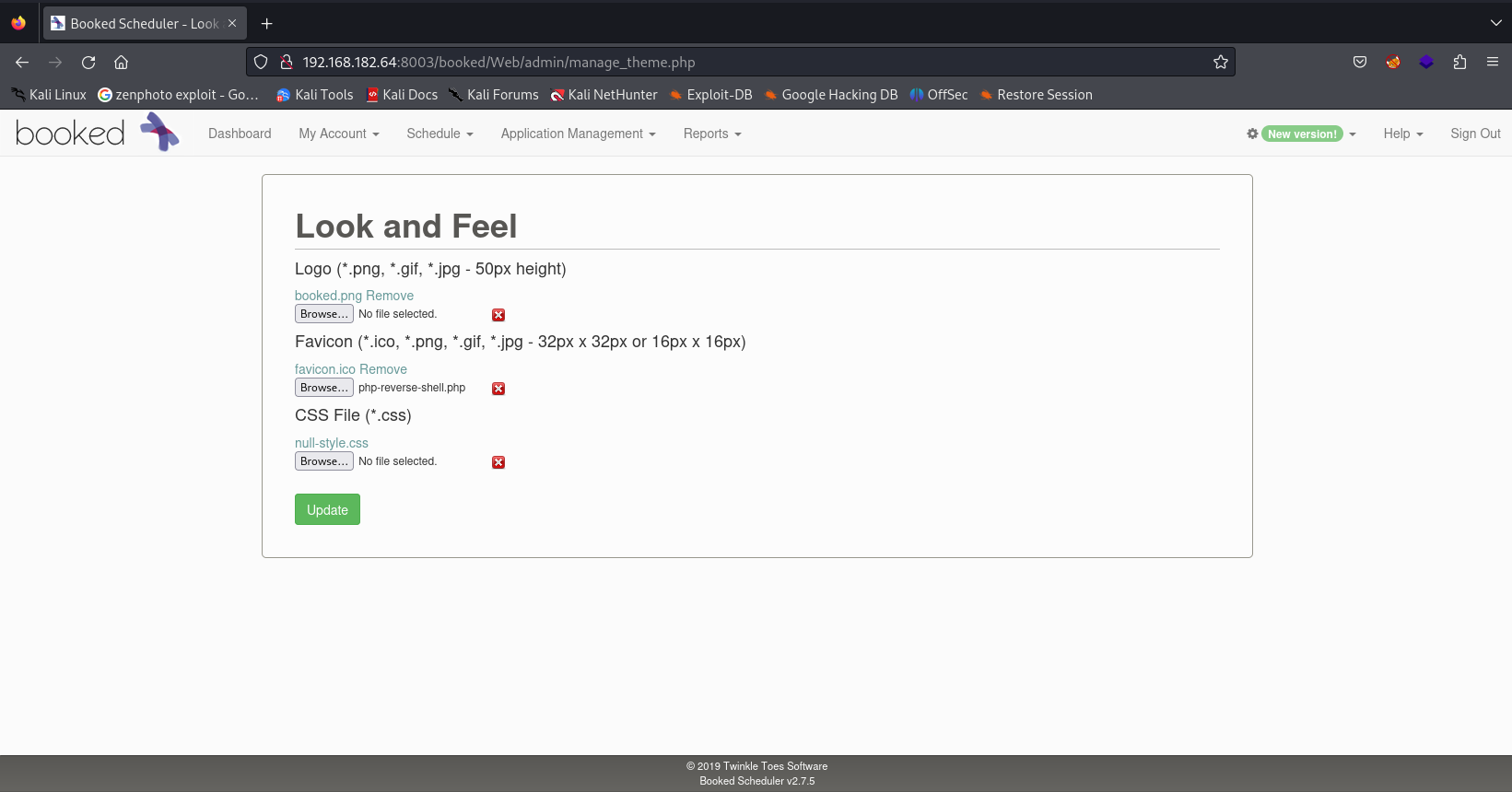1512x792 pixels.
Task: Click the red X beside CSS file input
Action: pos(498,462)
